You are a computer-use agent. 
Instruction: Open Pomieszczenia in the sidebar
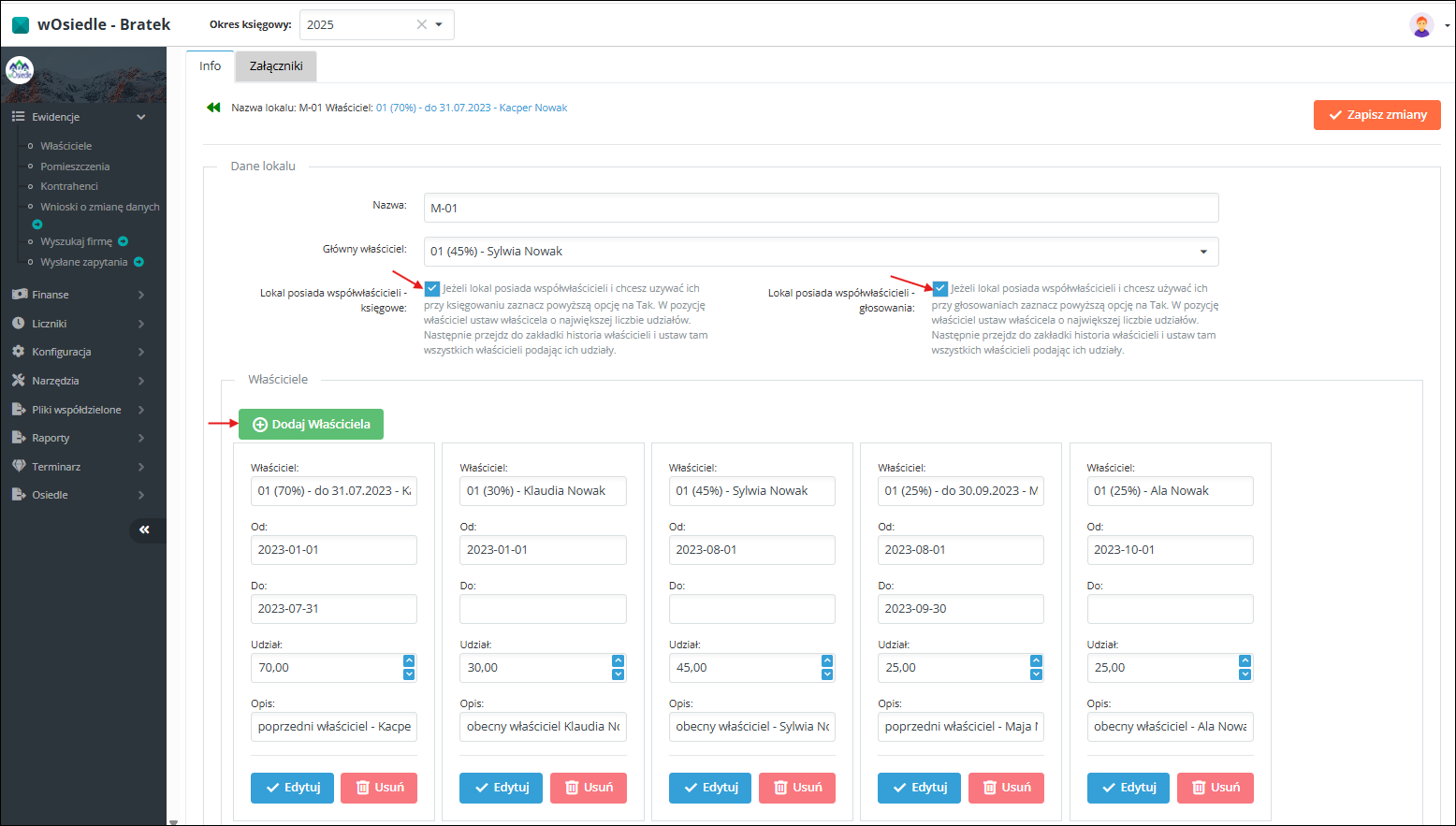[x=75, y=167]
